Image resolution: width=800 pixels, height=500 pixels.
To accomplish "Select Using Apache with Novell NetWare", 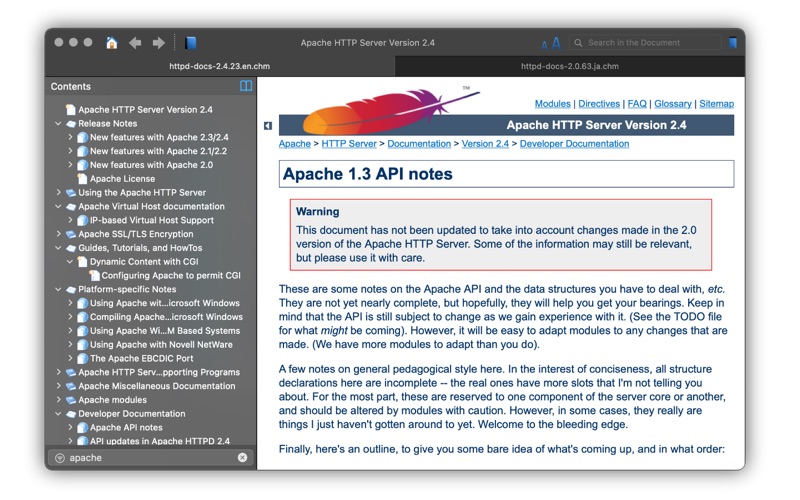I will coord(161,344).
